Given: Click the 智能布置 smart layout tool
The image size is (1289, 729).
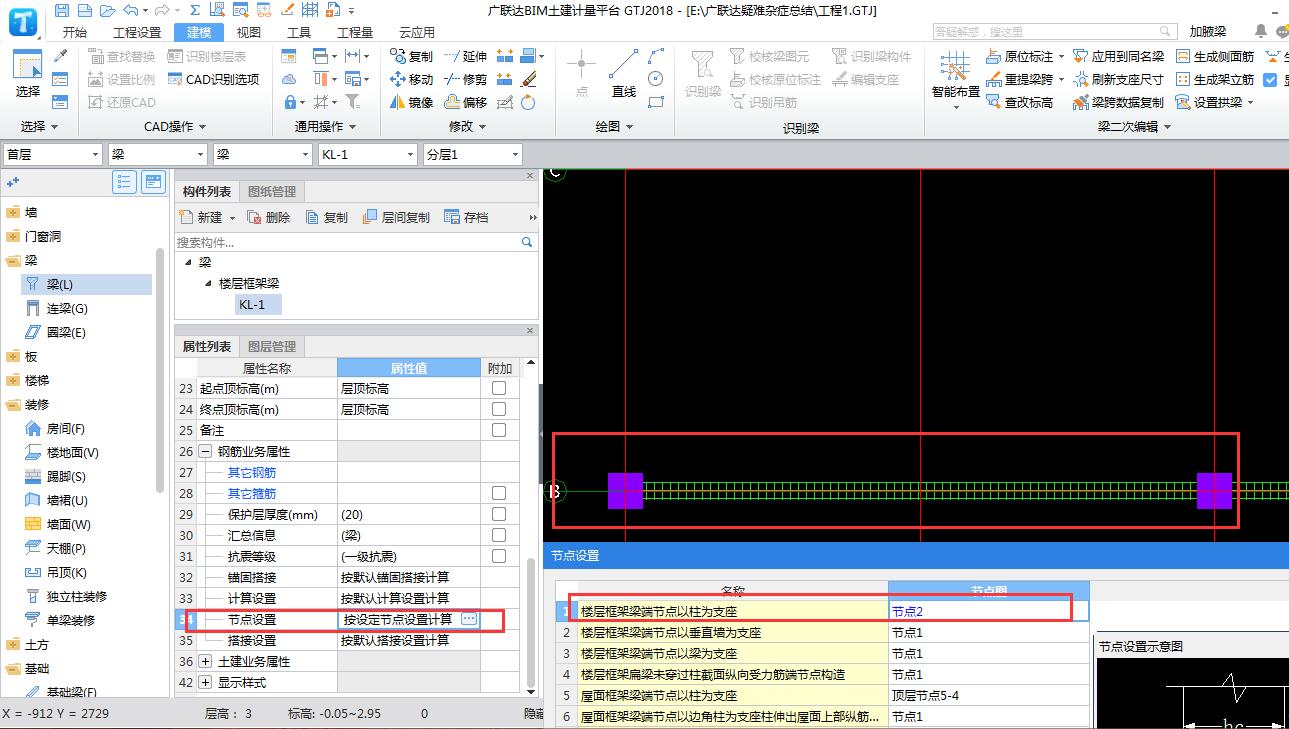Looking at the screenshot, I should point(956,78).
